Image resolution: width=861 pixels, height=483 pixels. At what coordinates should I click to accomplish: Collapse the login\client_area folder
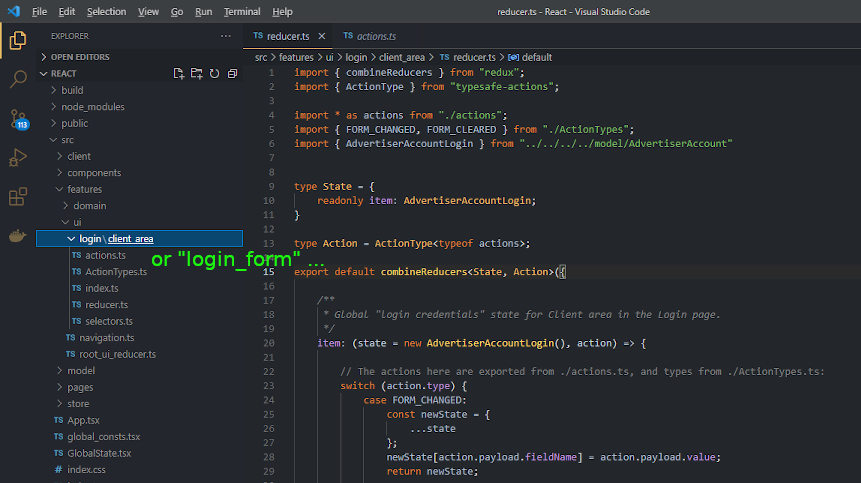(139, 239)
